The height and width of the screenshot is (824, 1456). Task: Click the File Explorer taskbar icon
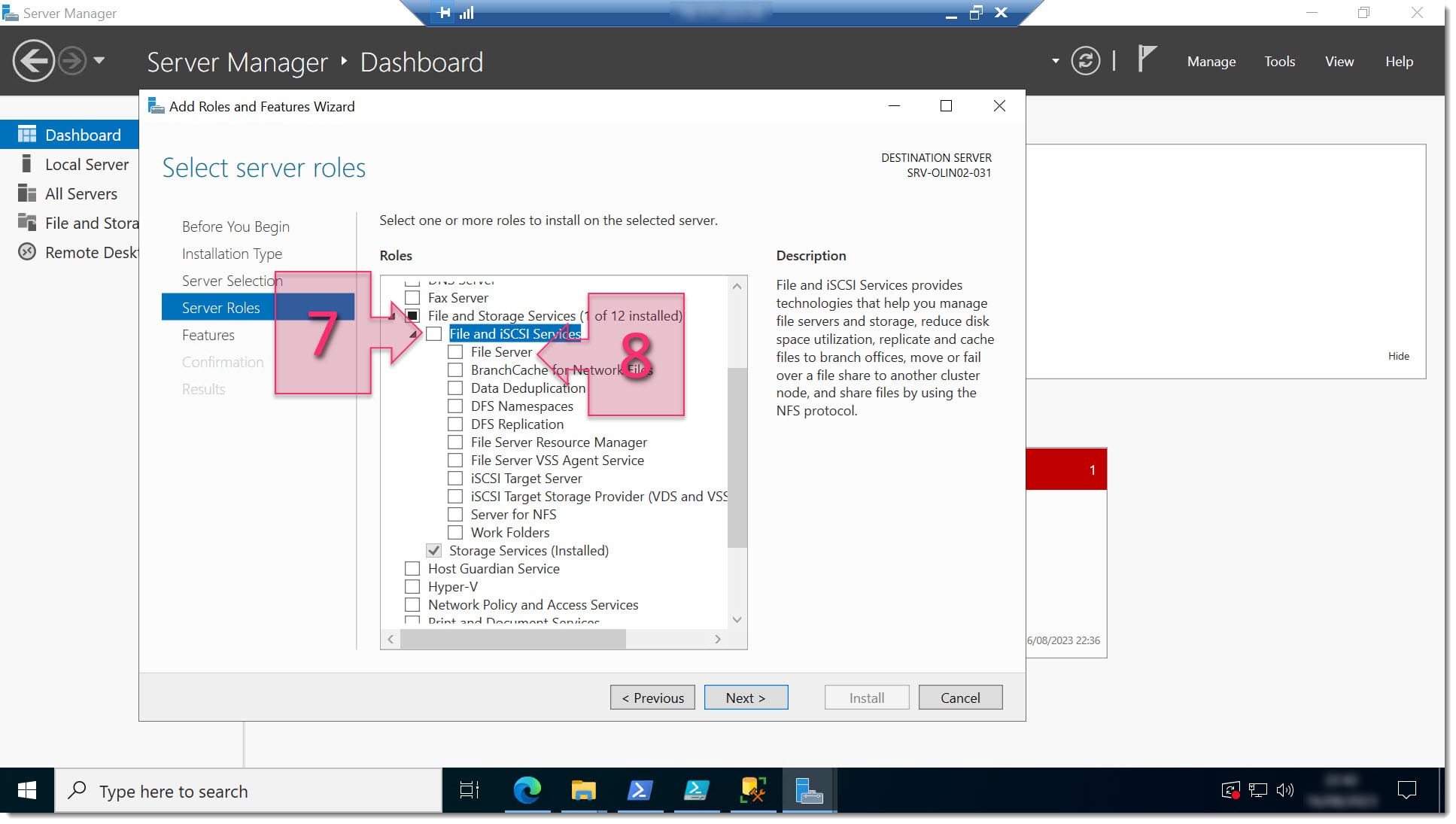[583, 790]
